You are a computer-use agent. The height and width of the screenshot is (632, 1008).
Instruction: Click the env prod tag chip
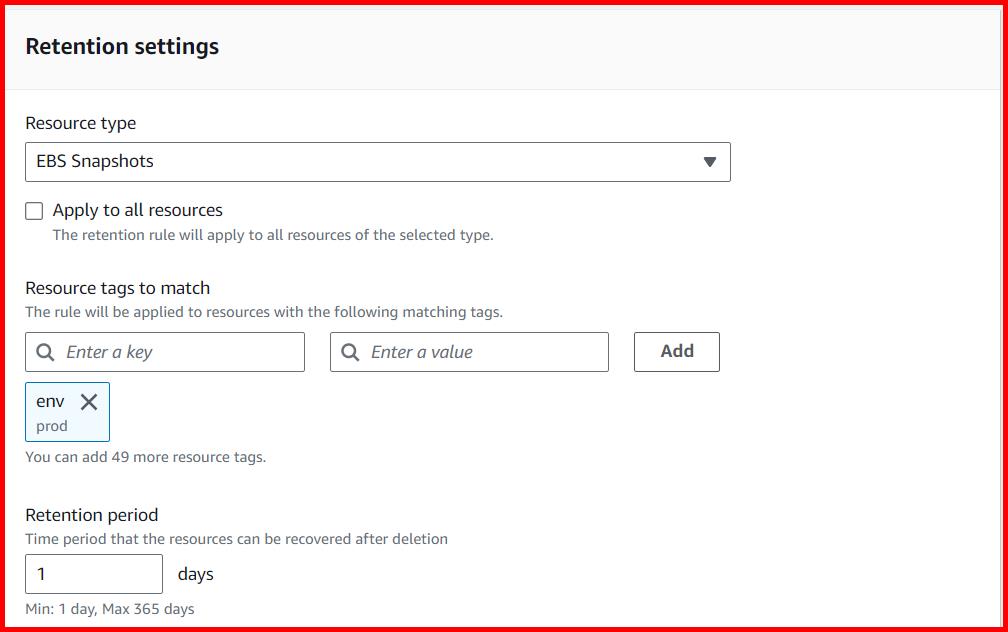[x=67, y=411]
